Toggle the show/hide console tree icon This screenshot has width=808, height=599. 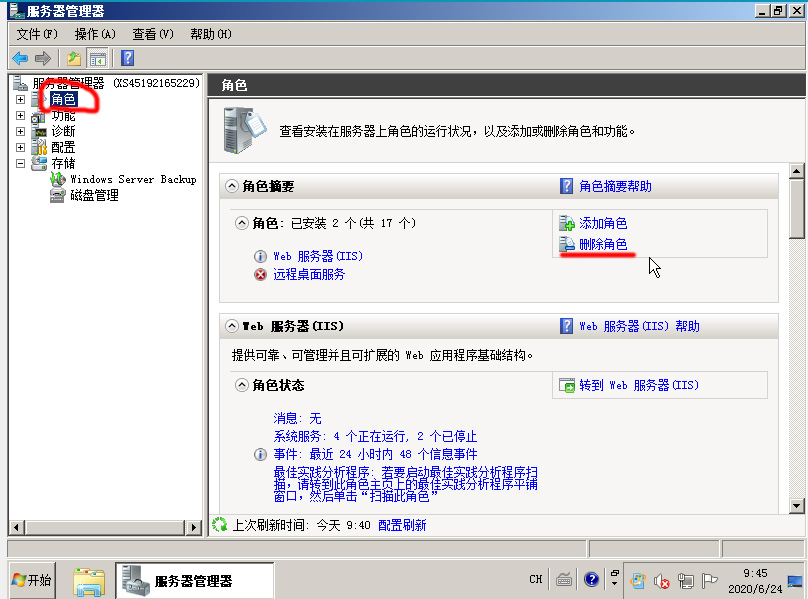(97, 58)
